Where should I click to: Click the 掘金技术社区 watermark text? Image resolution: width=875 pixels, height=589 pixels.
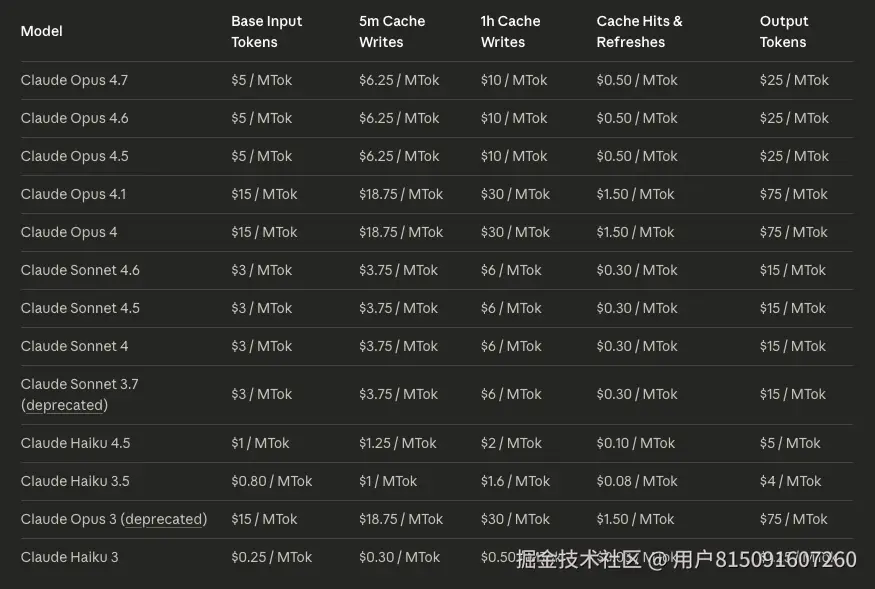pyautogui.click(x=578, y=559)
